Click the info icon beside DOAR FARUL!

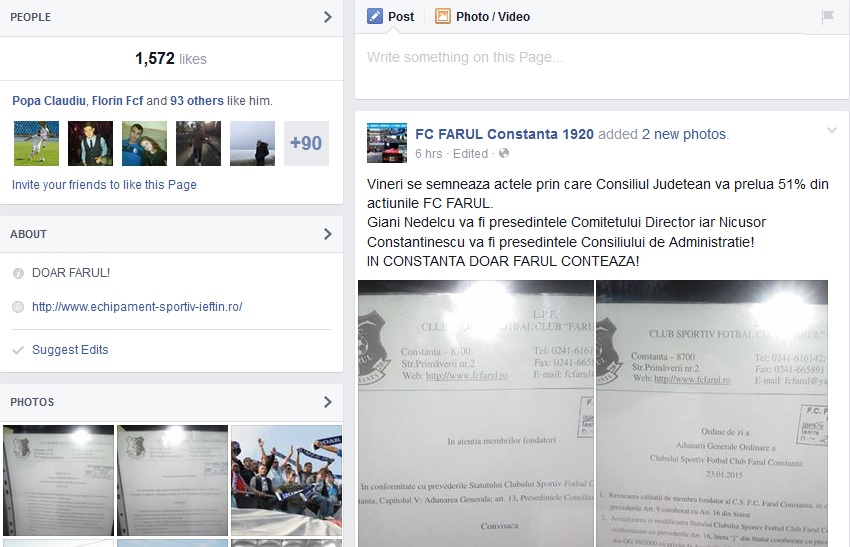18,273
